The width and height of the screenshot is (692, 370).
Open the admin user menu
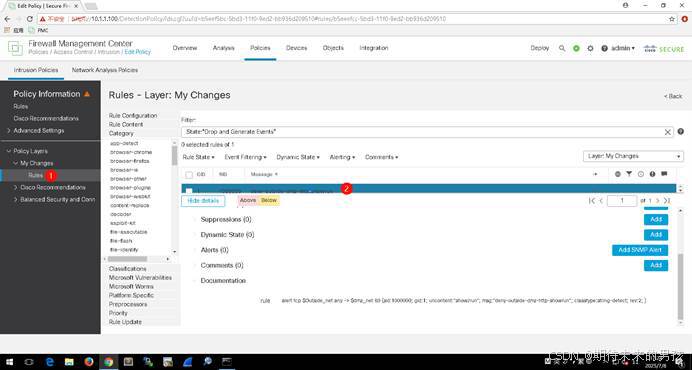(623, 48)
